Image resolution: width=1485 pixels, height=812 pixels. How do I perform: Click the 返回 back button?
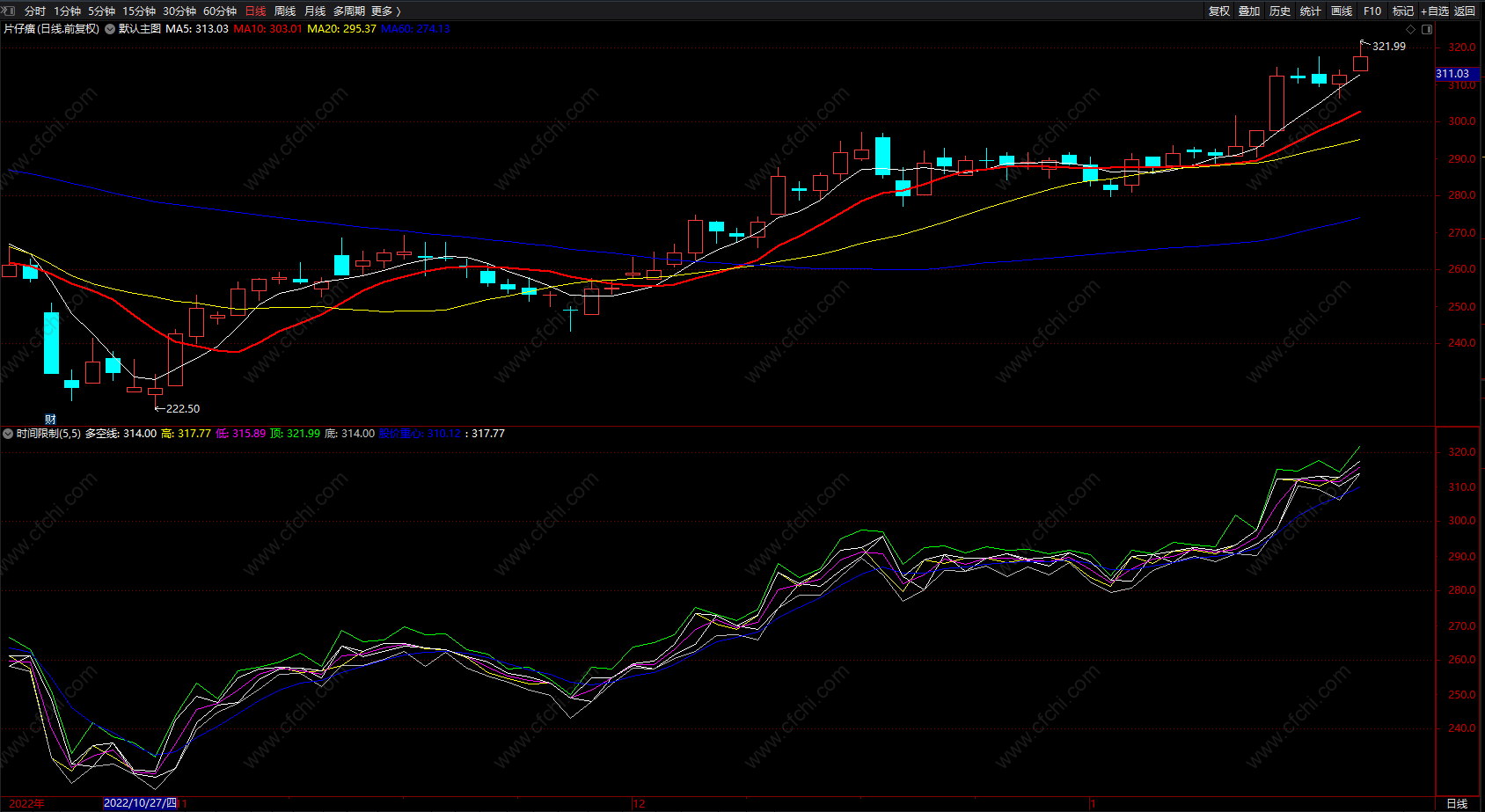(1465, 11)
